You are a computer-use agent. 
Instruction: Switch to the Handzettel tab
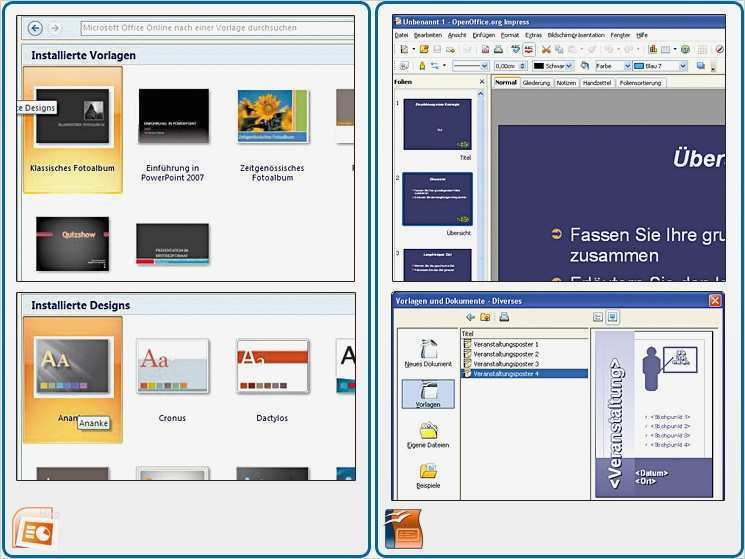597,83
